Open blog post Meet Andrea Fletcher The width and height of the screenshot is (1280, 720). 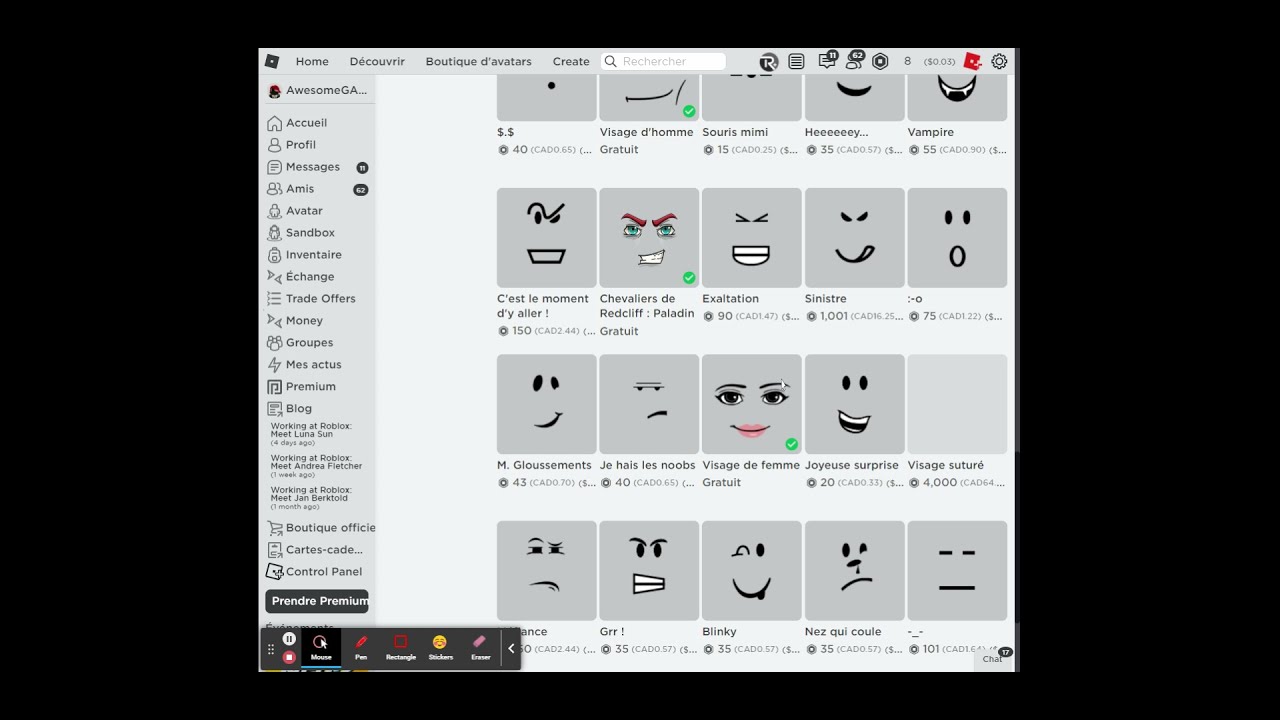pos(316,466)
